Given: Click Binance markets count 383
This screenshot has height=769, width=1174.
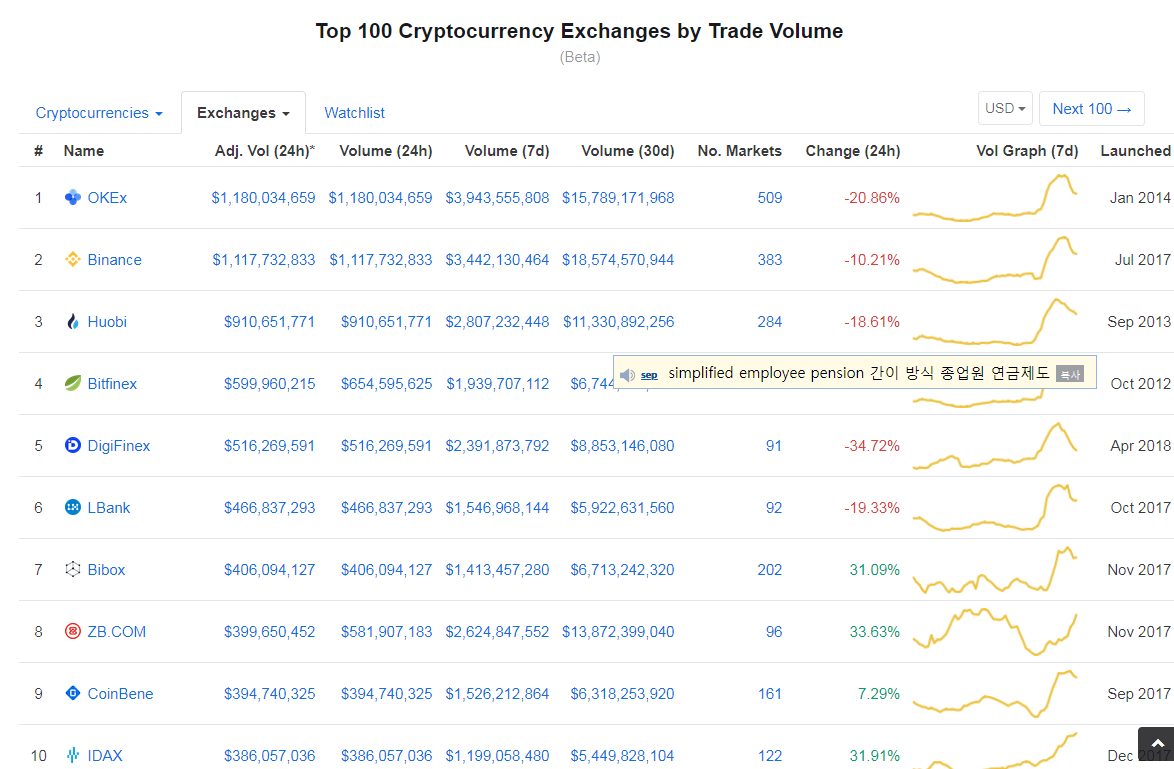Looking at the screenshot, I should (x=770, y=260).
